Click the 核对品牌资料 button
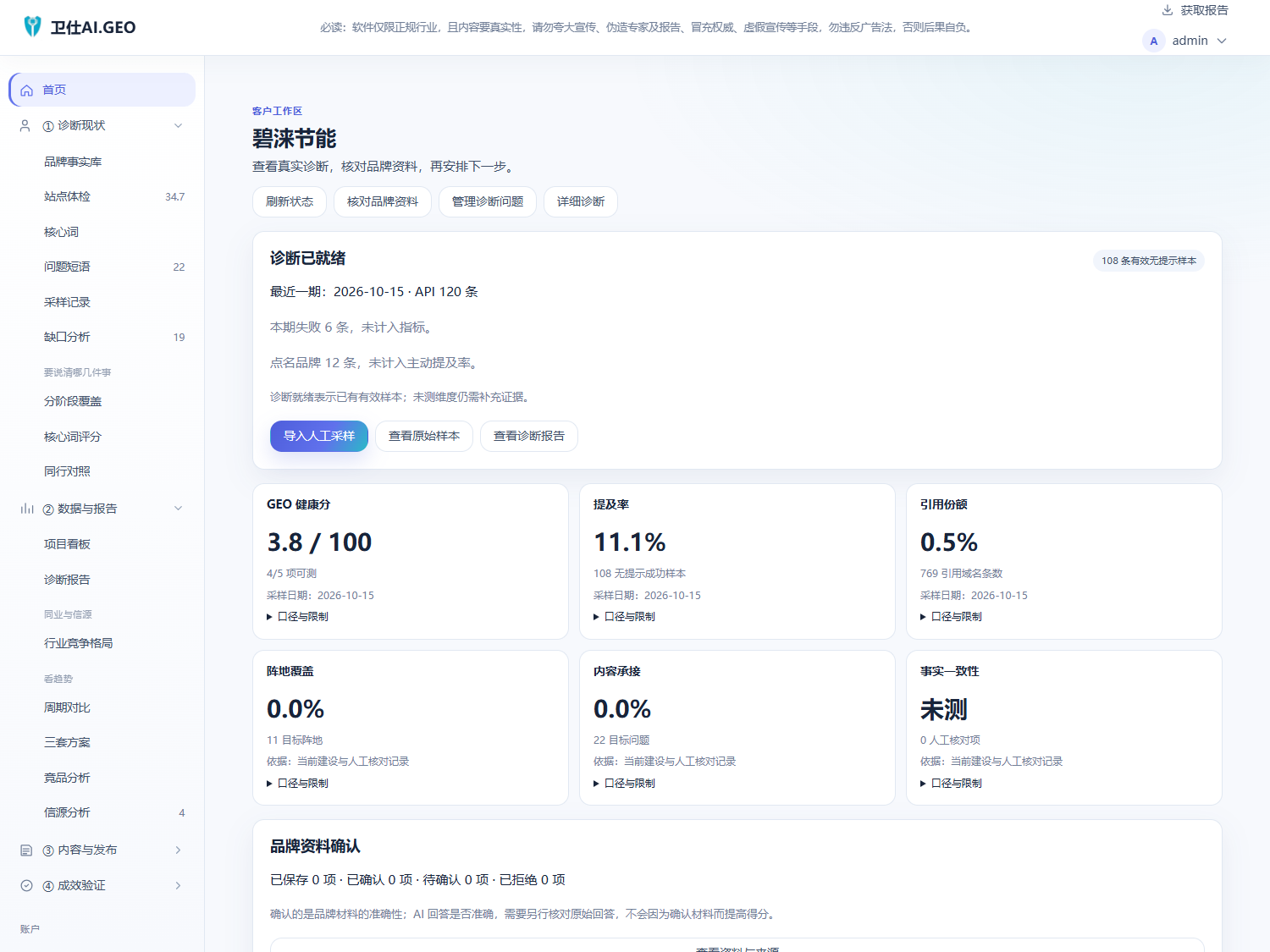This screenshot has height=952, width=1270. [x=383, y=201]
